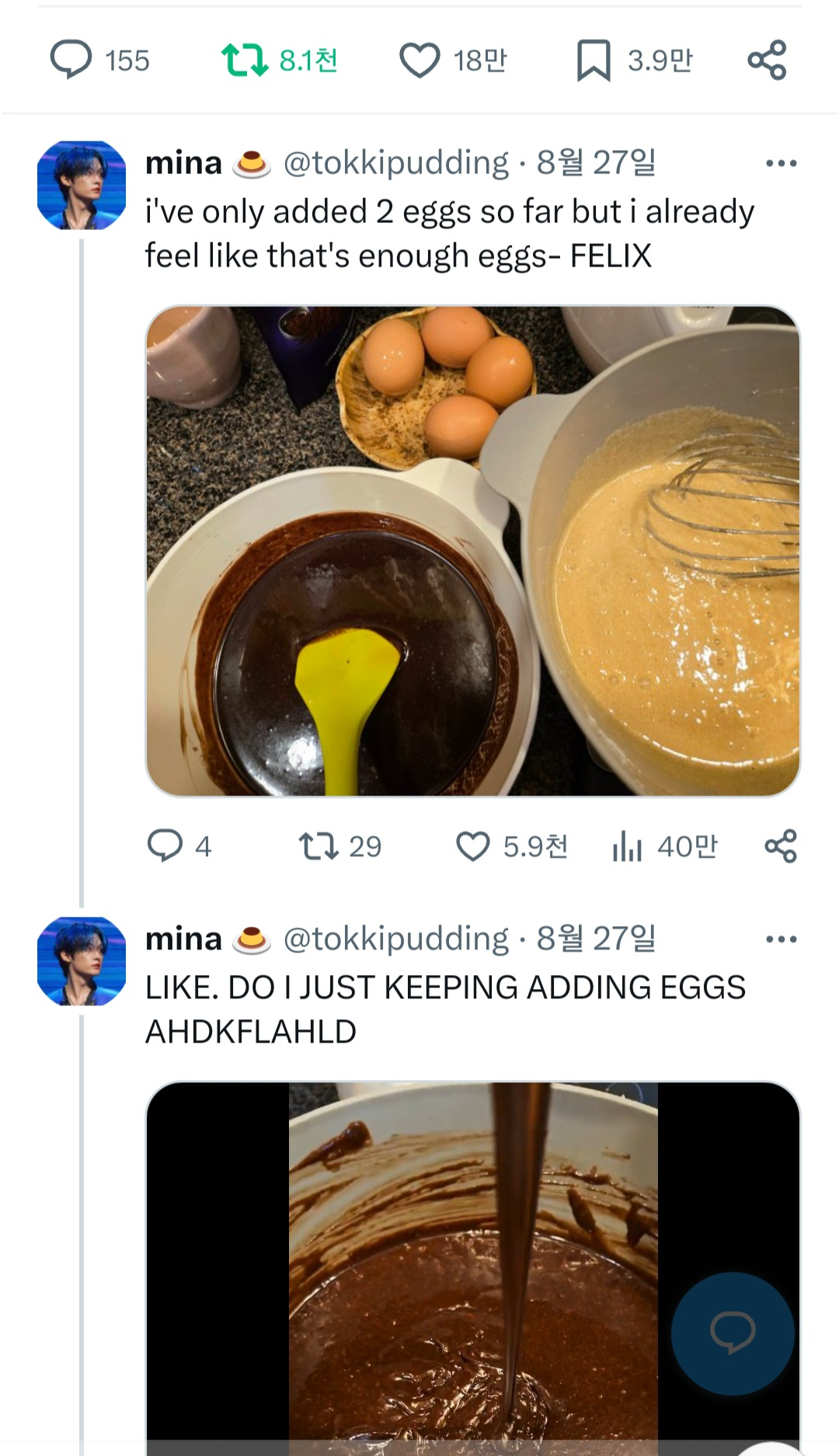Bookmark the post with 3.9만 saves

click(x=594, y=58)
